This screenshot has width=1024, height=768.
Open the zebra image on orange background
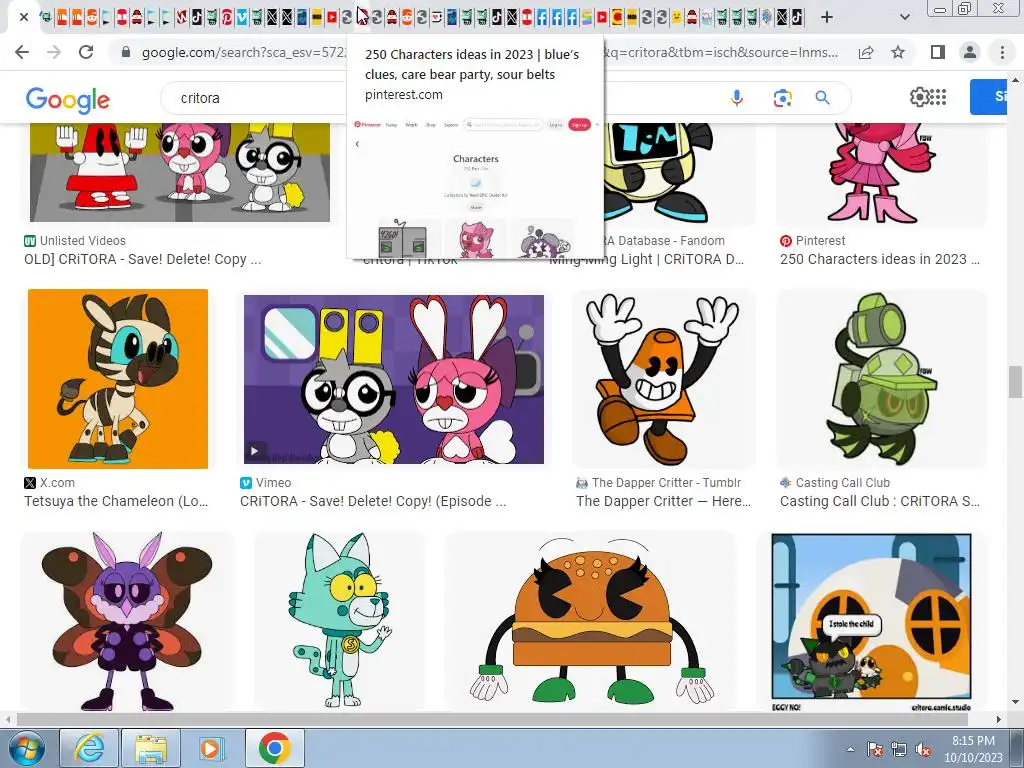pos(118,379)
